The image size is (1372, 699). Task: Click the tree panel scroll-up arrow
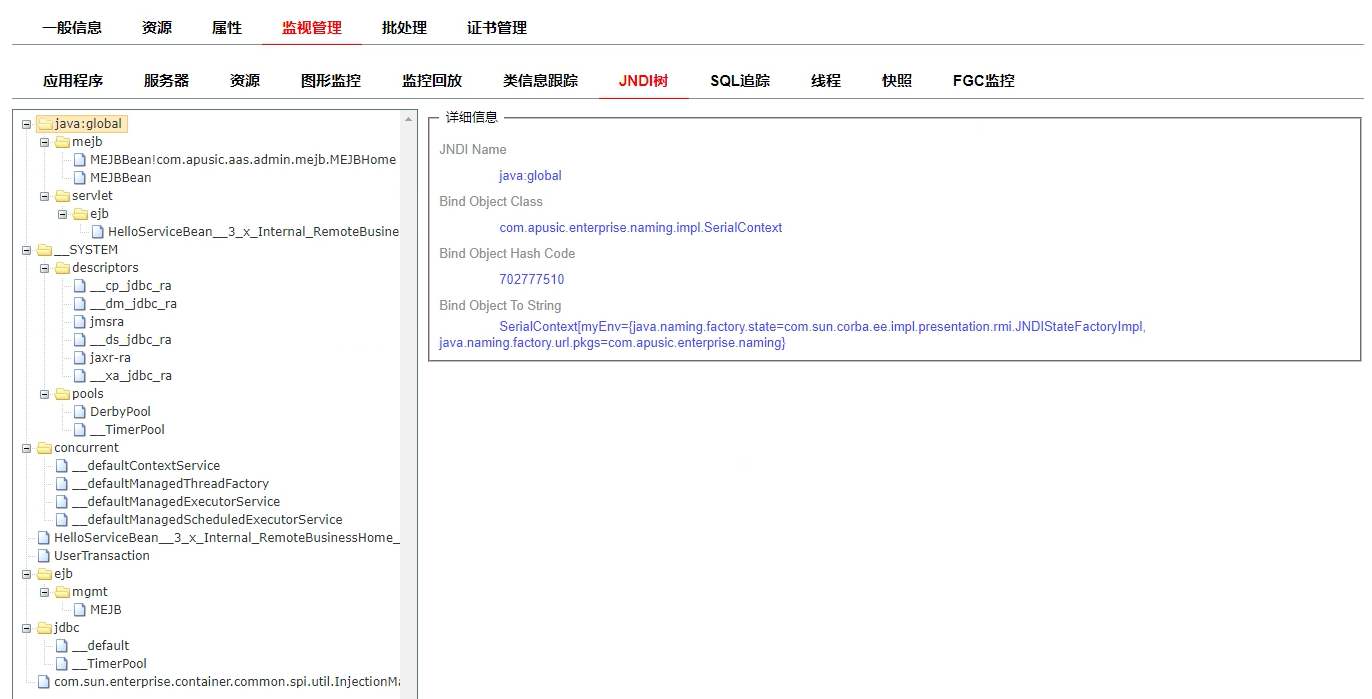408,120
